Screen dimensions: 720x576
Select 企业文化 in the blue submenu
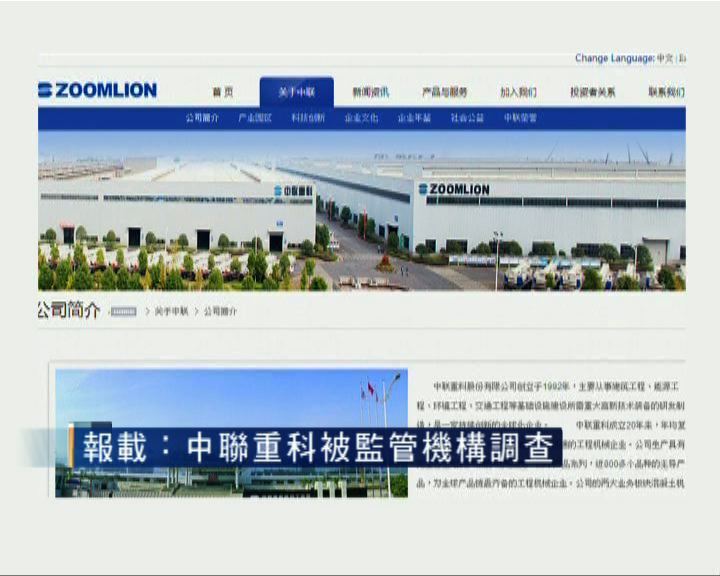[x=361, y=118]
